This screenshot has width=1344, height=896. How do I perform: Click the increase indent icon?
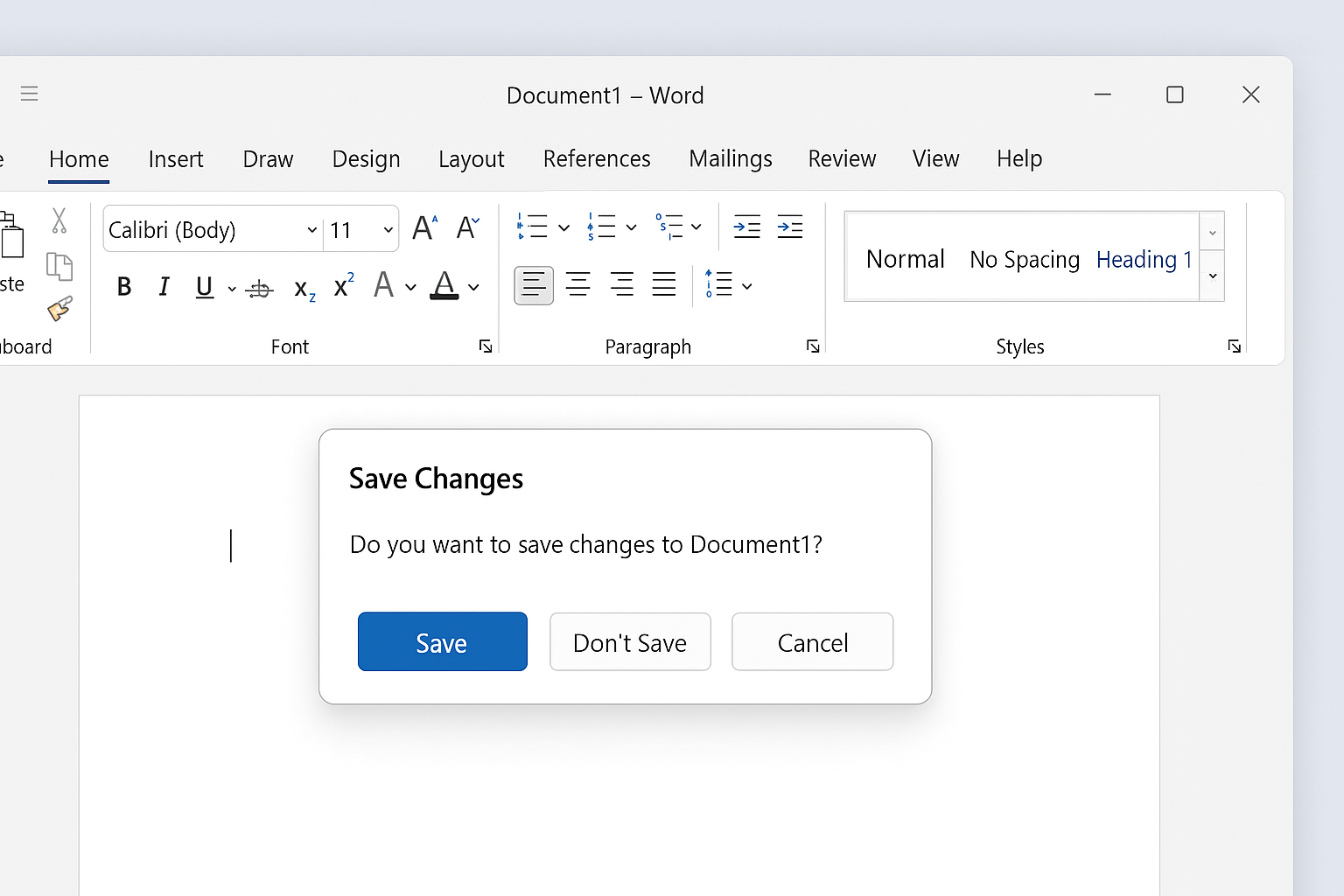(x=789, y=227)
